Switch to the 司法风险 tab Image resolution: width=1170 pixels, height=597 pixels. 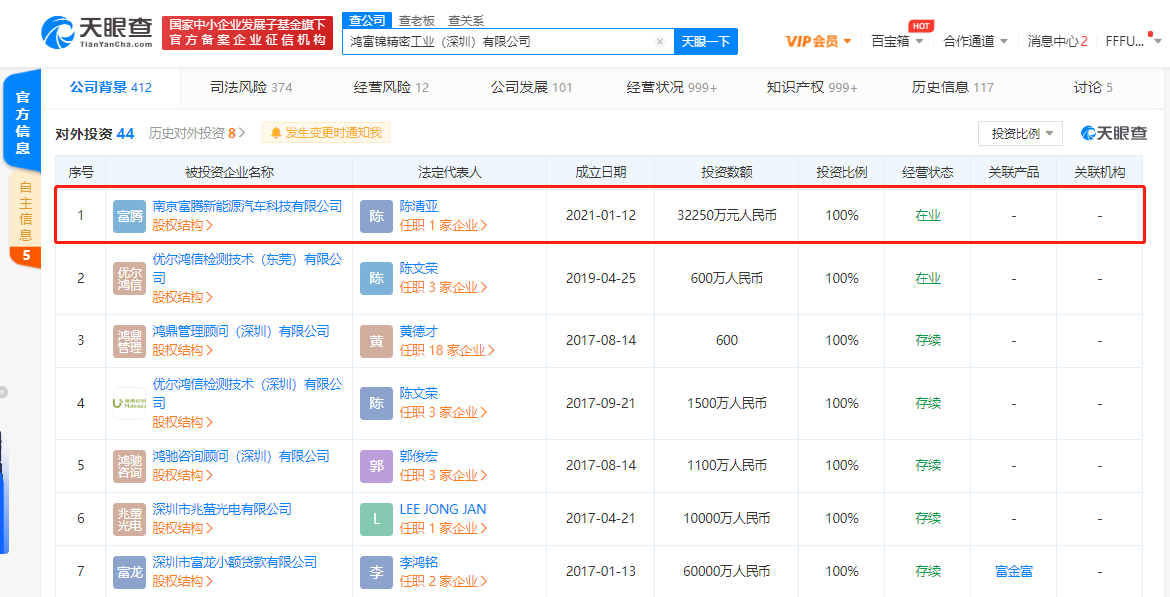click(251, 87)
